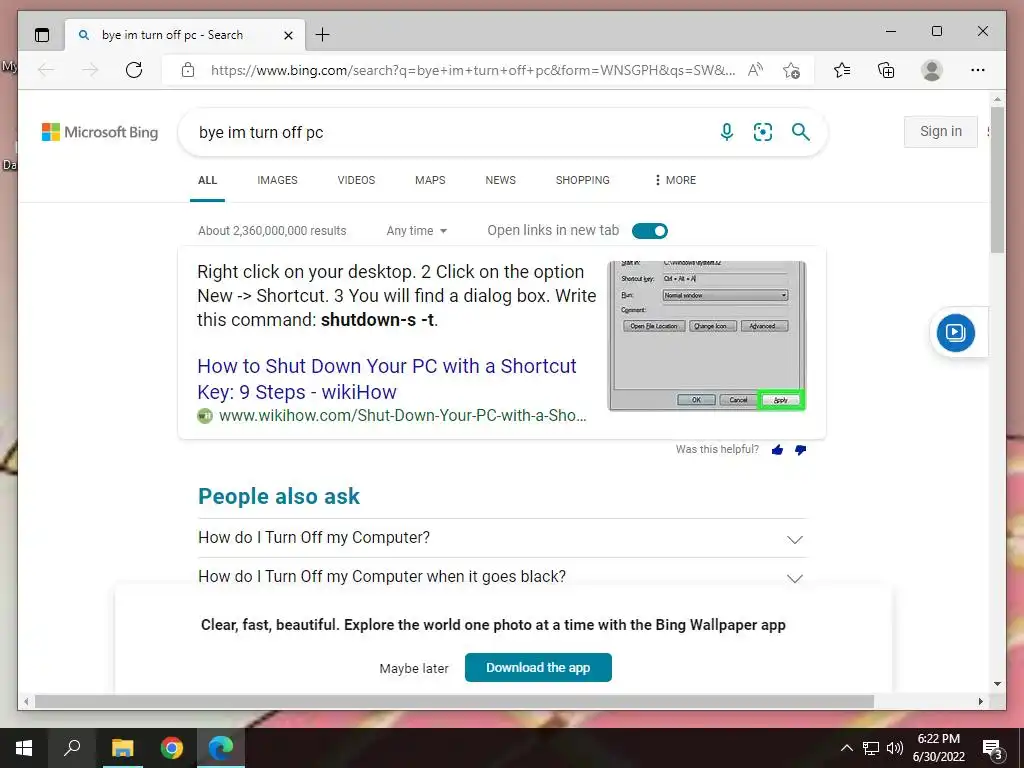Switch to the VIDEOS tab

pyautogui.click(x=357, y=180)
